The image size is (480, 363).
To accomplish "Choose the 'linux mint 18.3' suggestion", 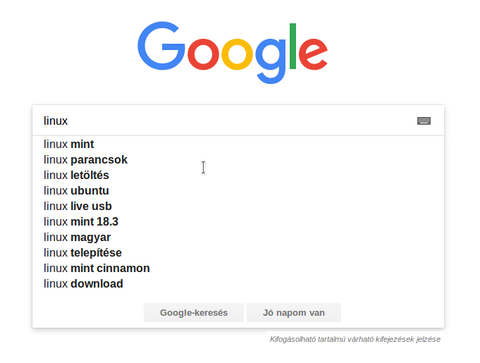I will [x=238, y=222].
